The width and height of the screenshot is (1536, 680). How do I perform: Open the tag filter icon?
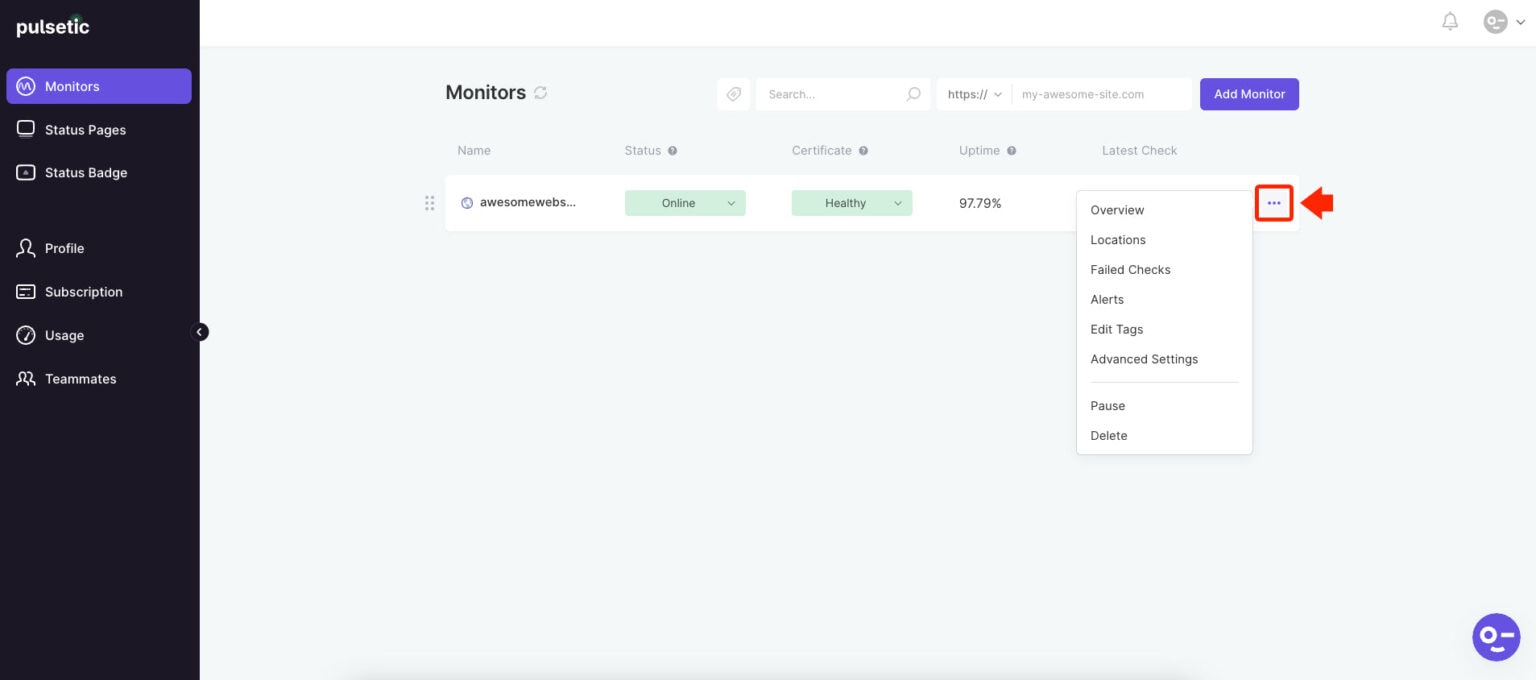coord(733,93)
